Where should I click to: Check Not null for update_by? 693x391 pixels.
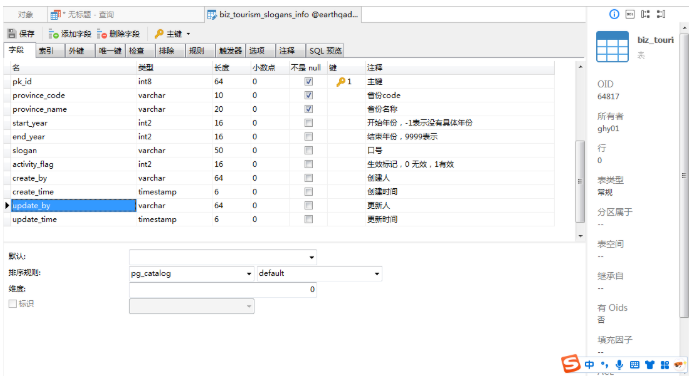308,205
